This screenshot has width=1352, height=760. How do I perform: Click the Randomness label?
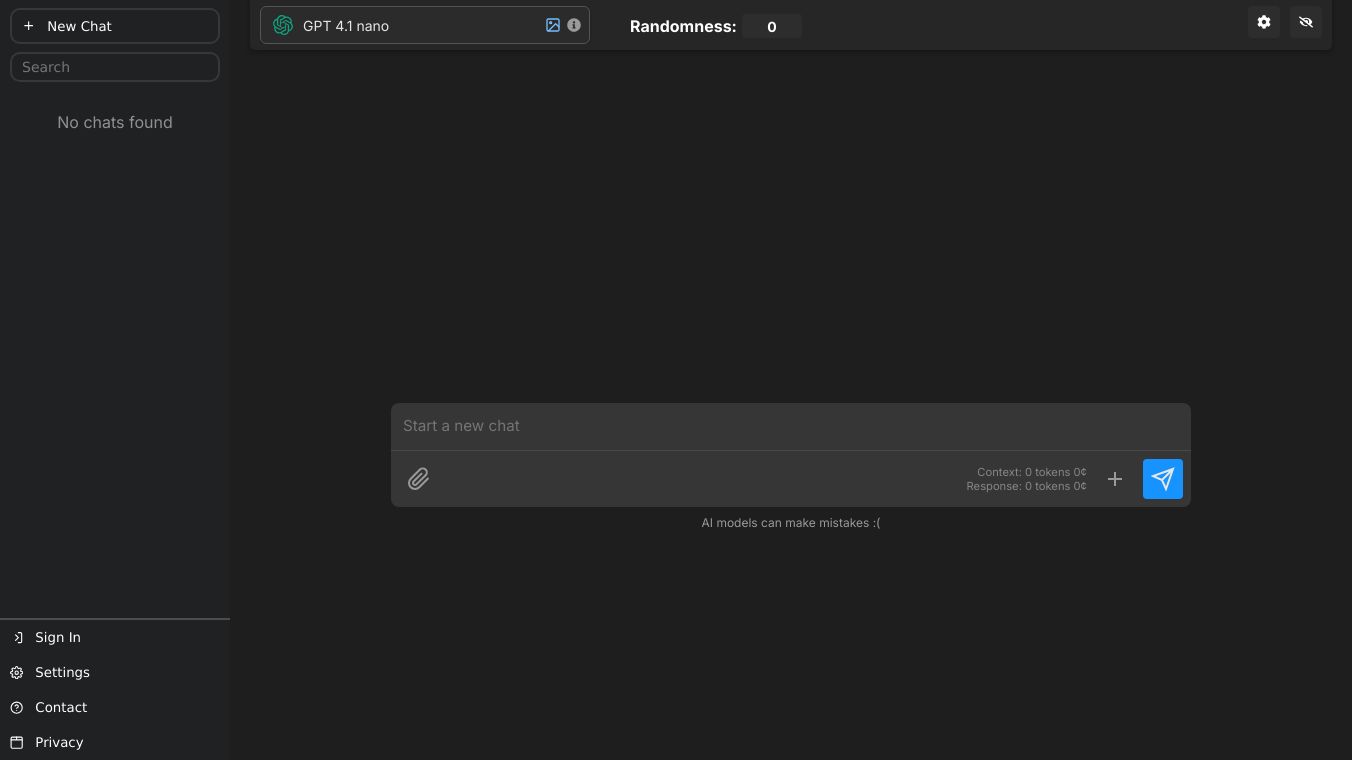683,27
